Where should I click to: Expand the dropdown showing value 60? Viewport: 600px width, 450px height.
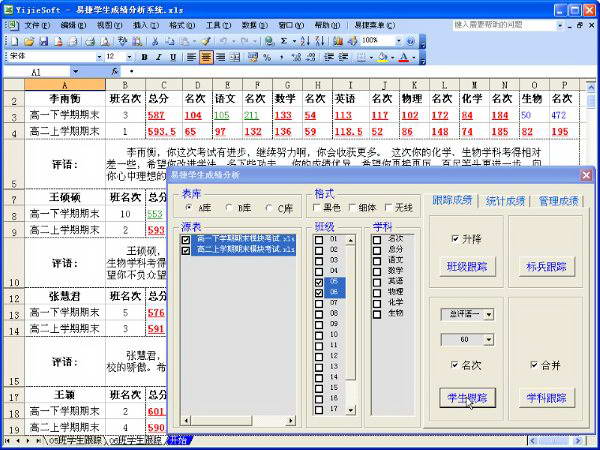(x=488, y=340)
